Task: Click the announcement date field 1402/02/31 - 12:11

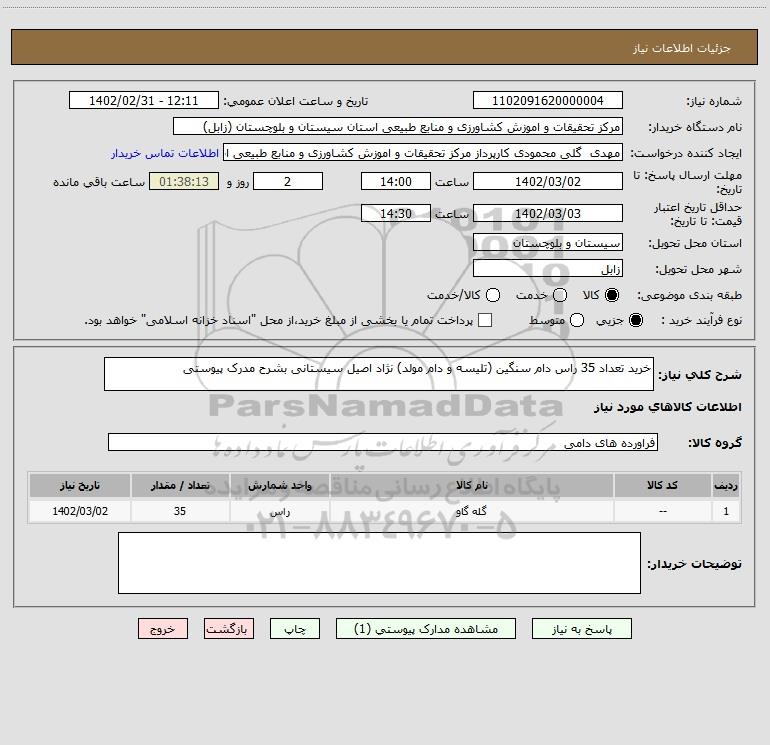Action: coord(143,100)
